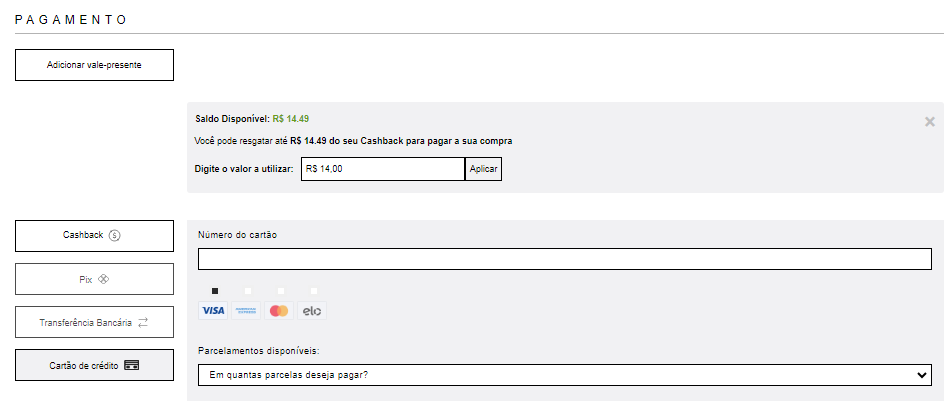The height and width of the screenshot is (401, 950).
Task: Click the card icon beside Cartão de crédito
Action: coord(130,366)
